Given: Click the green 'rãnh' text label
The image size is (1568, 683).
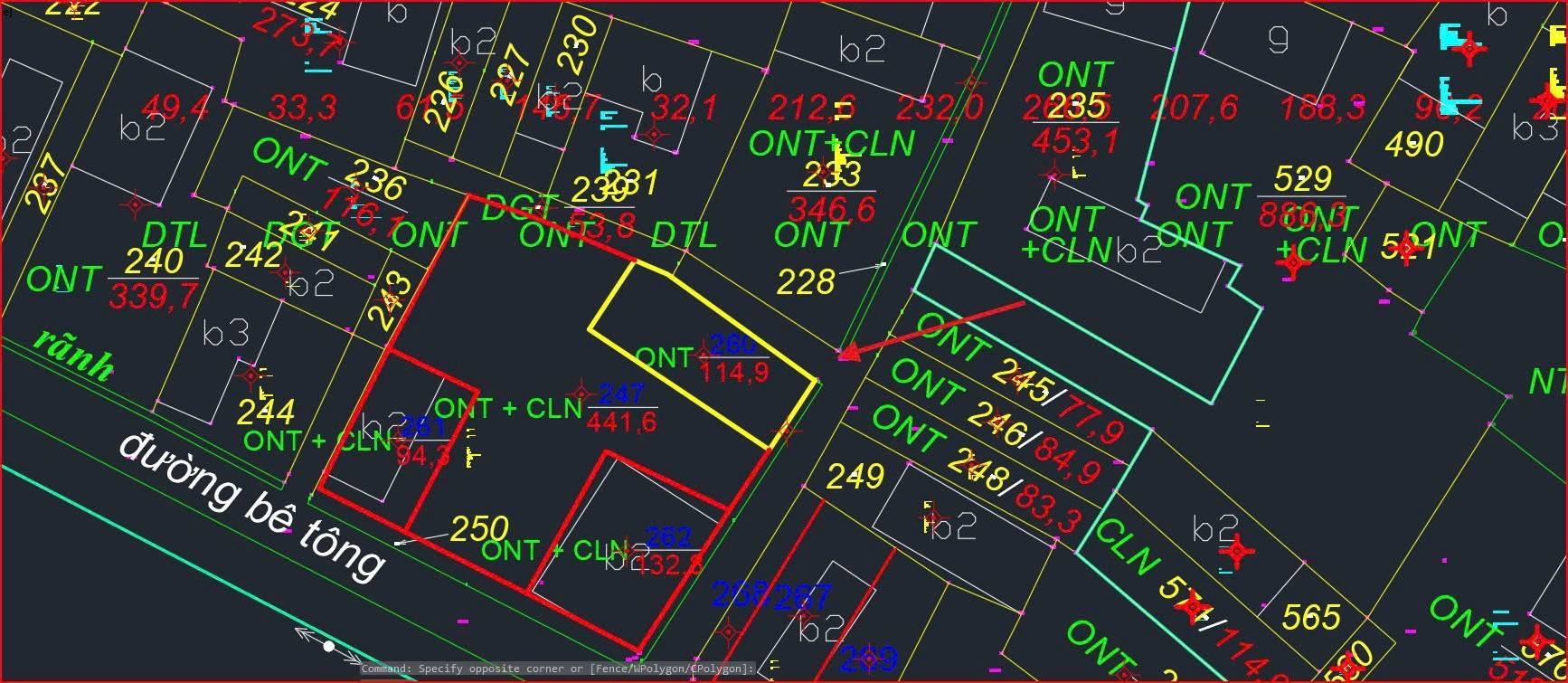Looking at the screenshot, I should click(x=74, y=356).
